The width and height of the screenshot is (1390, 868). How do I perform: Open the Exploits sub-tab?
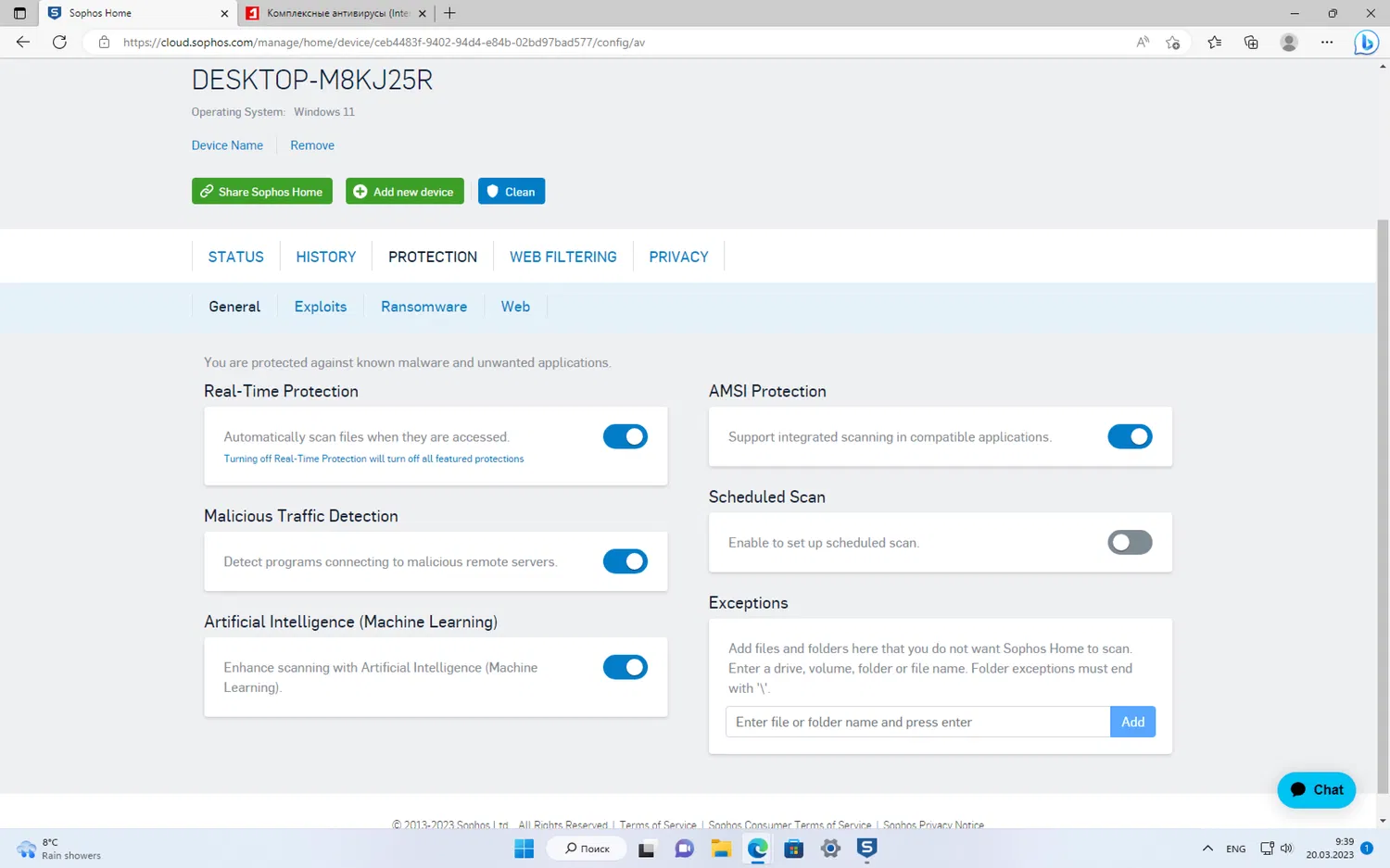(x=321, y=307)
